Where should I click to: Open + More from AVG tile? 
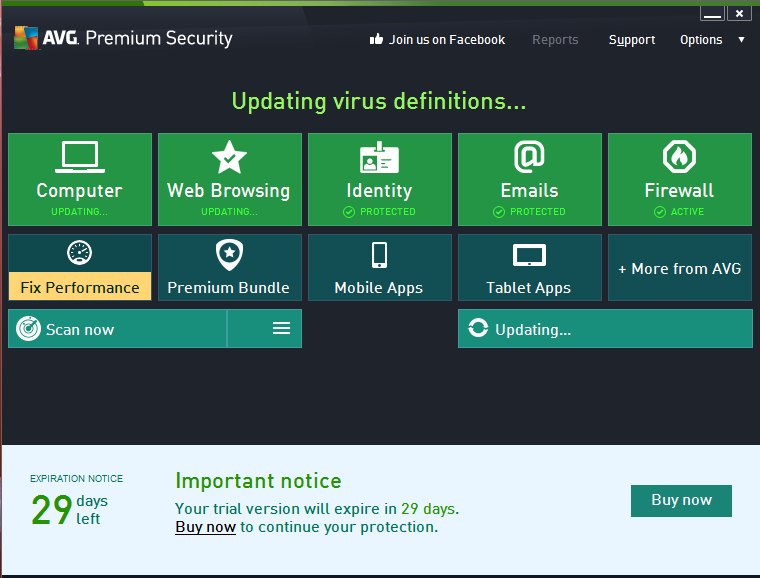pos(680,267)
